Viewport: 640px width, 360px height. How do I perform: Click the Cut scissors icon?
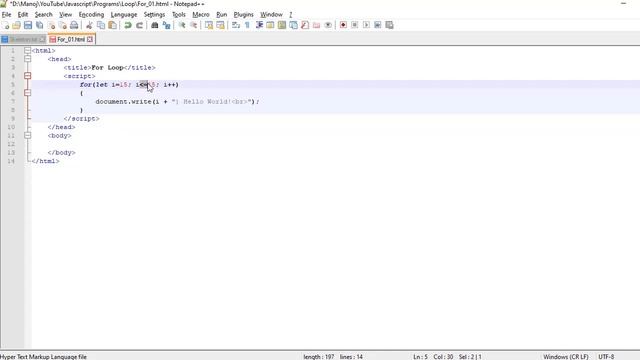pyautogui.click(x=89, y=25)
